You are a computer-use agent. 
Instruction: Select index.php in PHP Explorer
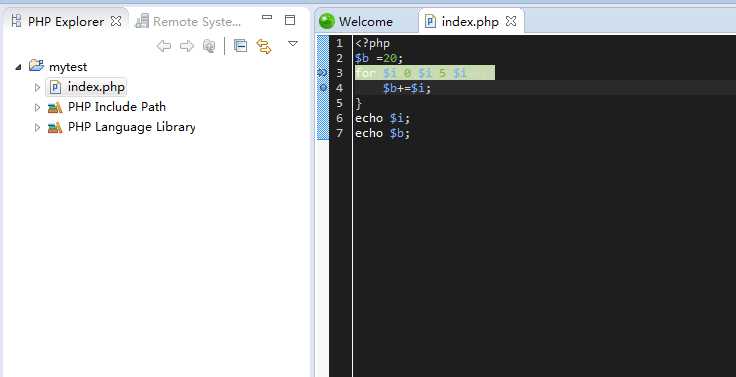pyautogui.click(x=96, y=87)
